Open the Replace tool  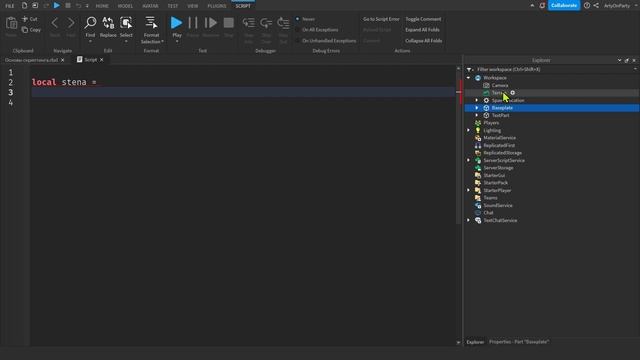coord(108,23)
